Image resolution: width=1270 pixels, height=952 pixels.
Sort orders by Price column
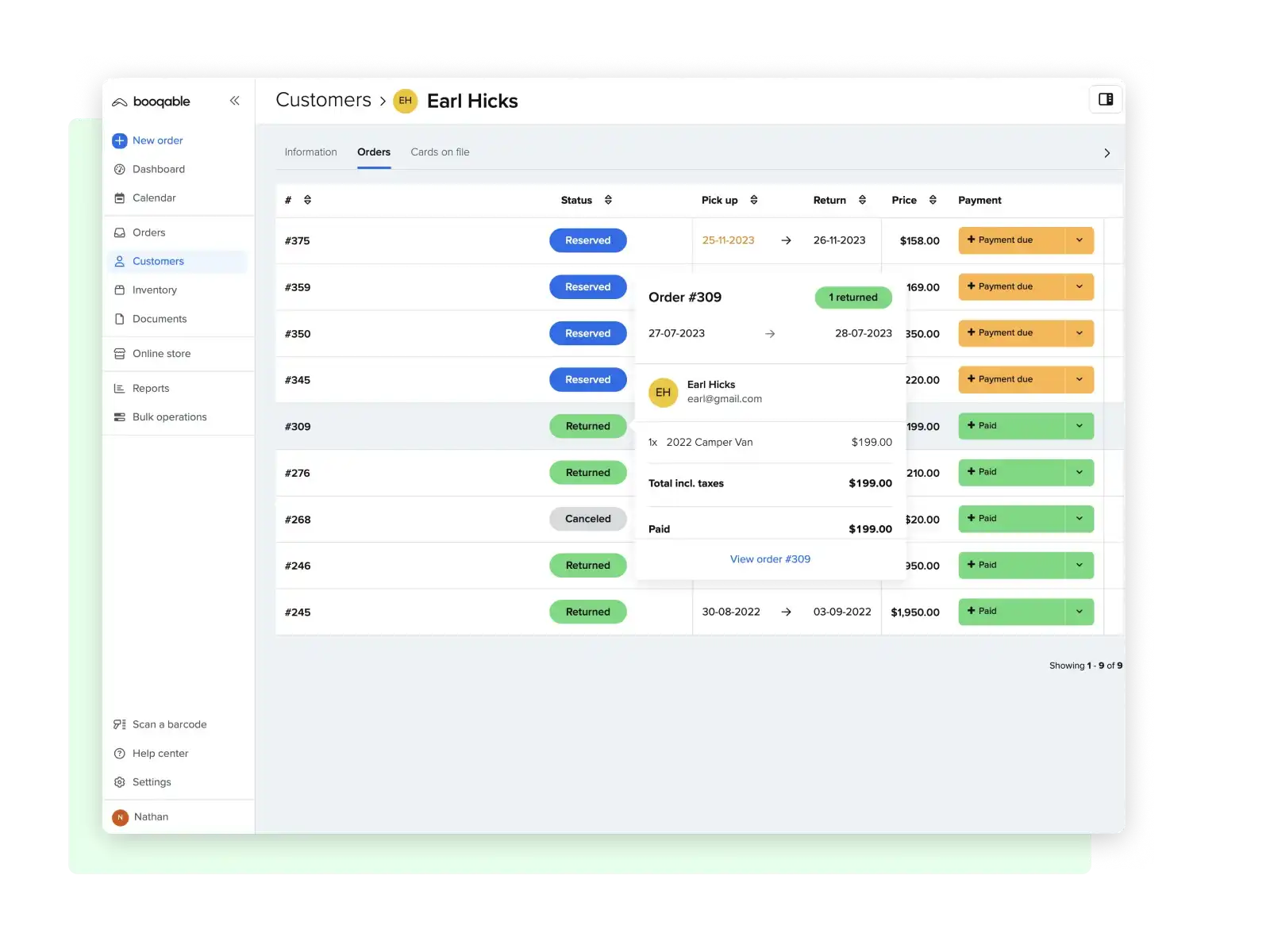[x=933, y=200]
